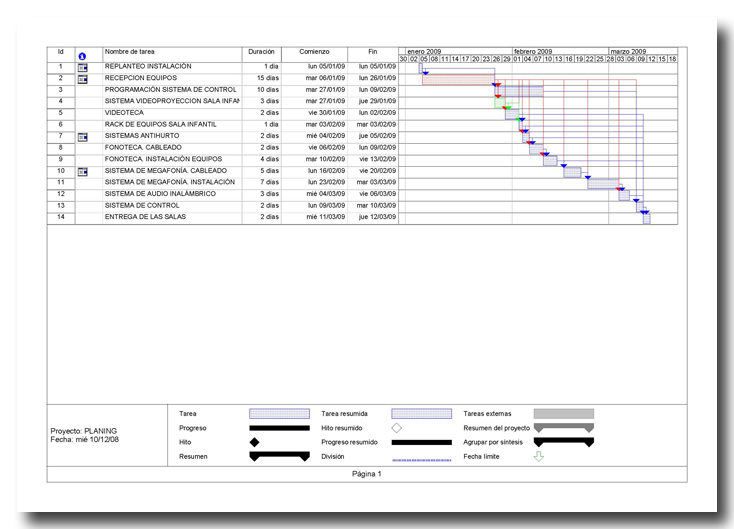Select task name RECEPCION EQUIPOS

pyautogui.click(x=141, y=78)
